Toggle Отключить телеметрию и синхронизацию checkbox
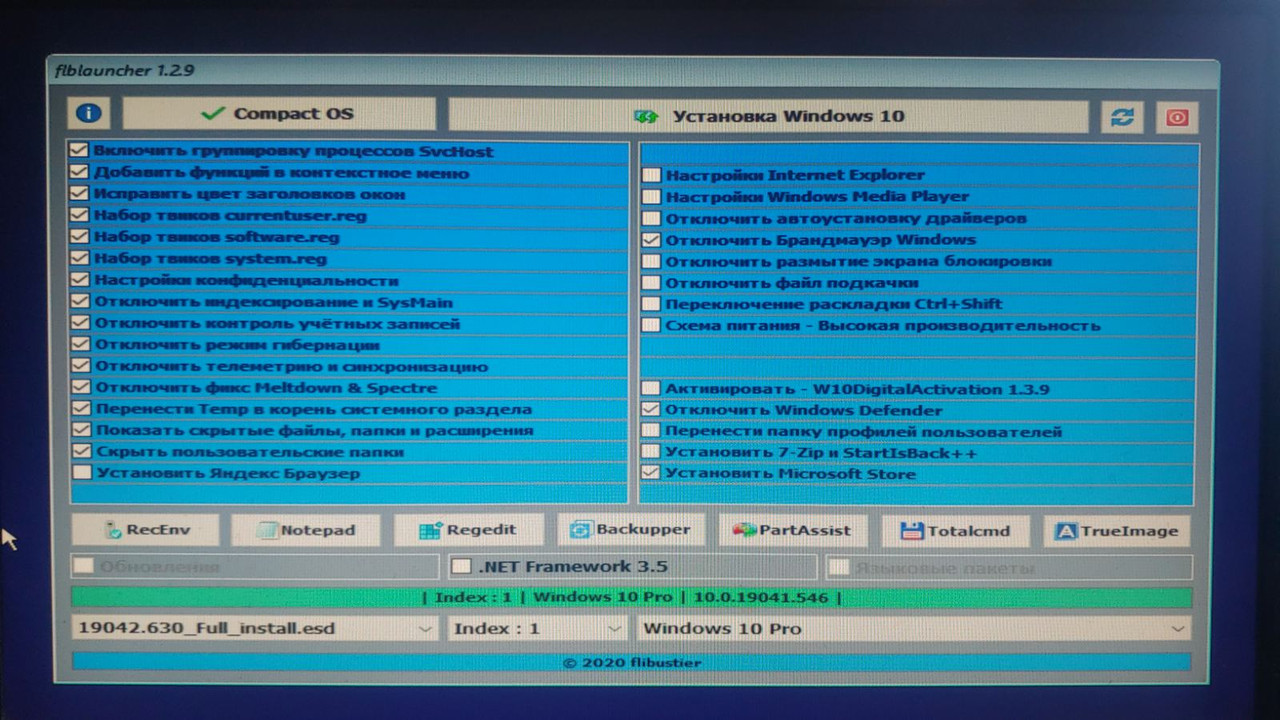This screenshot has height=720, width=1280. (79, 366)
